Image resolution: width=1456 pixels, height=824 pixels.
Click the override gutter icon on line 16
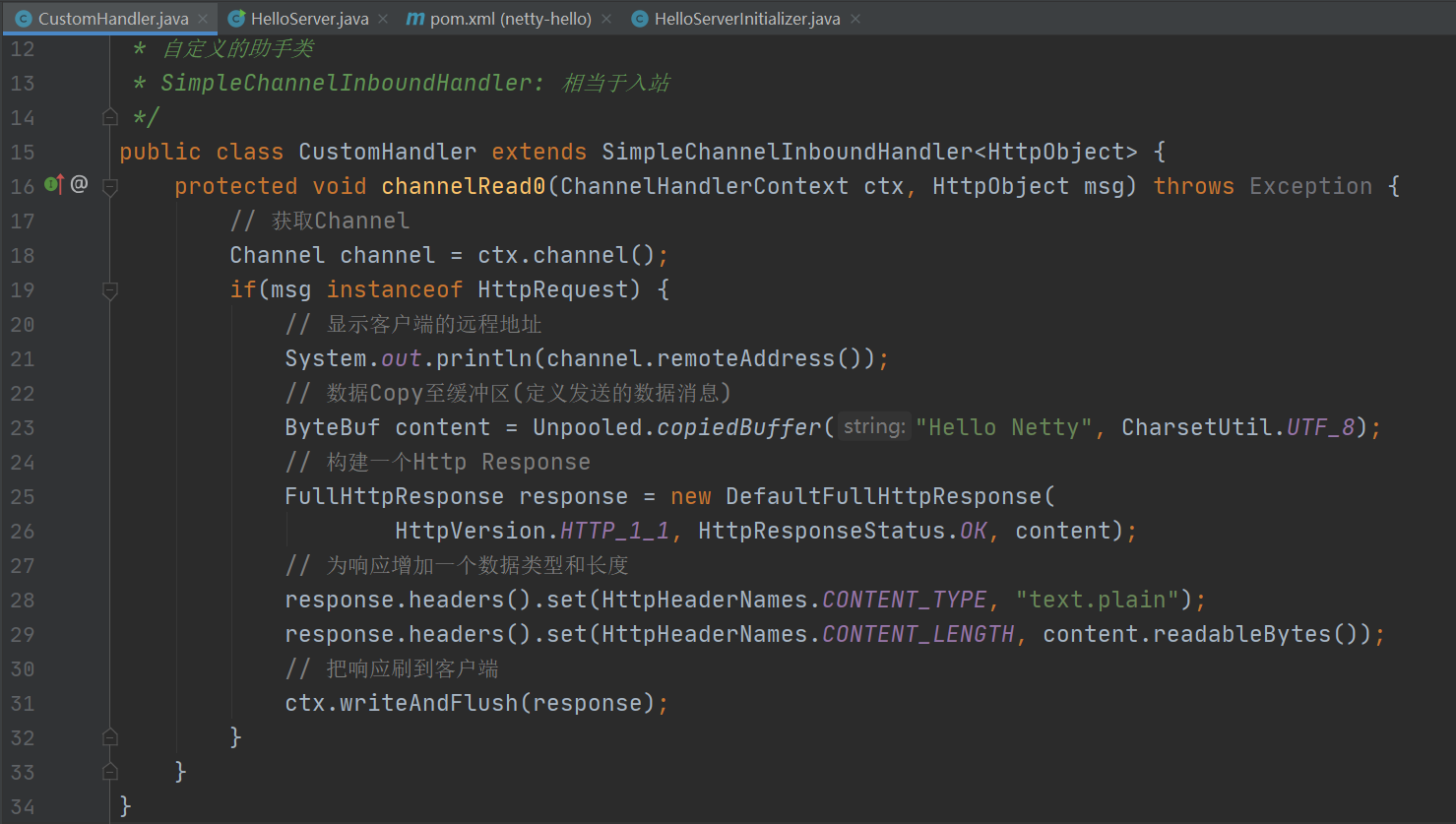click(x=54, y=184)
